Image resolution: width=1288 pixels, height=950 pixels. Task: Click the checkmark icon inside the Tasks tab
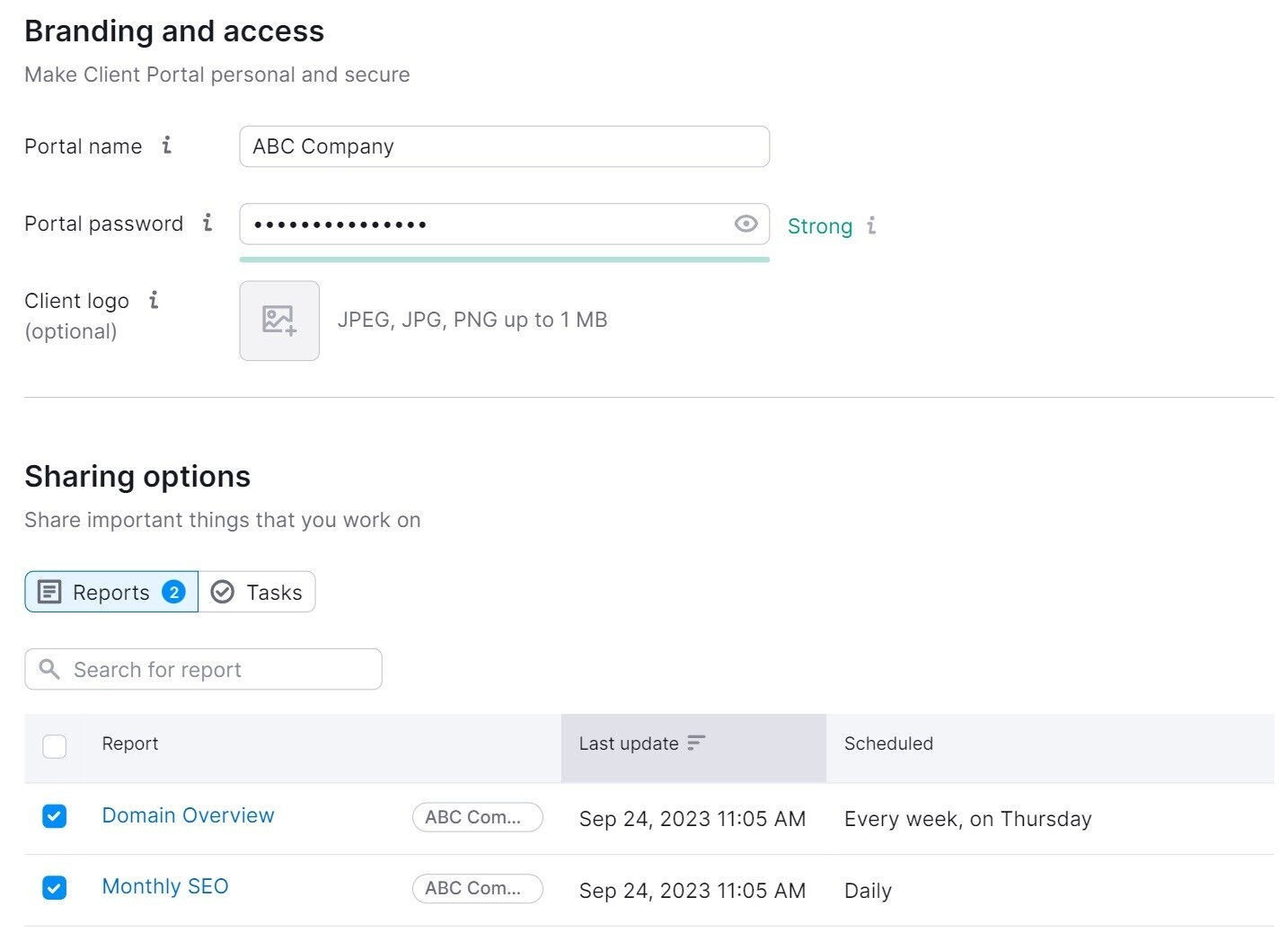click(x=222, y=591)
